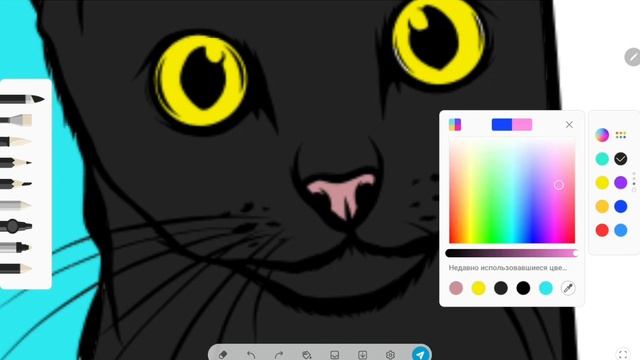Pick recent pure black color swatch
The image size is (640, 360).
coord(523,288)
